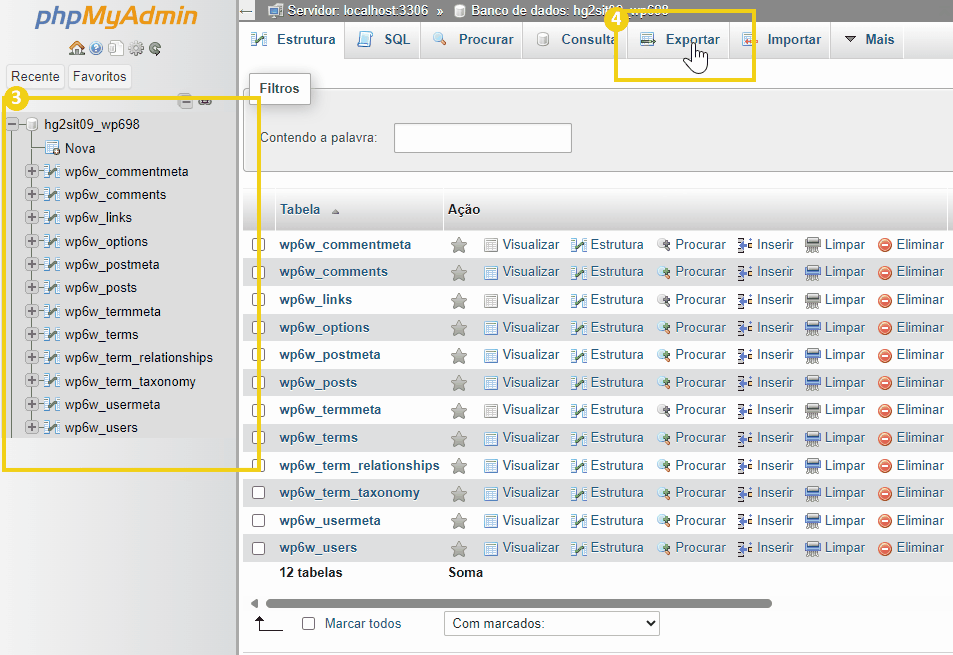953x655 pixels.
Task: Check the wp6w_commentmeta row checkbox
Action: tap(258, 244)
